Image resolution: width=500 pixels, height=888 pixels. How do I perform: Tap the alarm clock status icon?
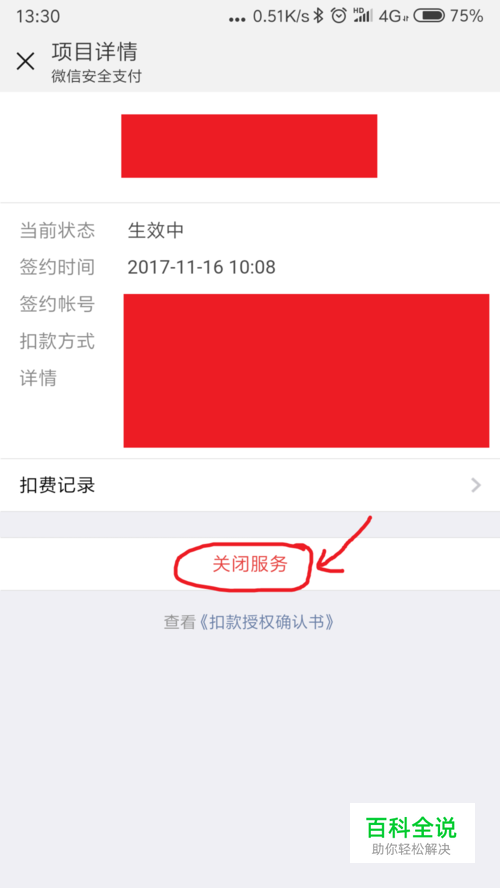(339, 16)
